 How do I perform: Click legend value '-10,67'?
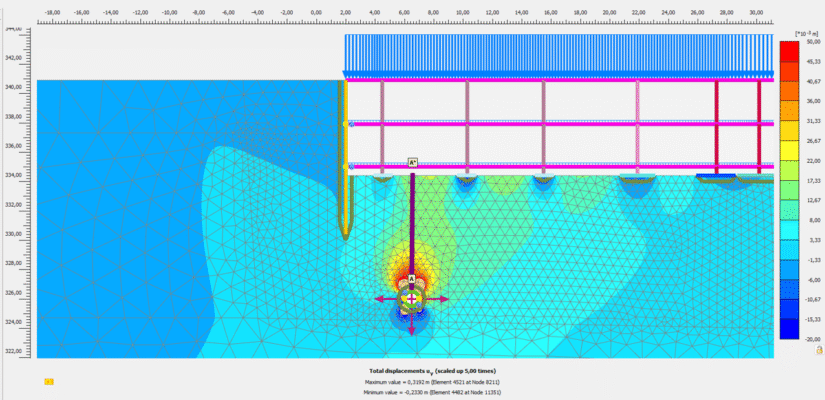tap(812, 299)
